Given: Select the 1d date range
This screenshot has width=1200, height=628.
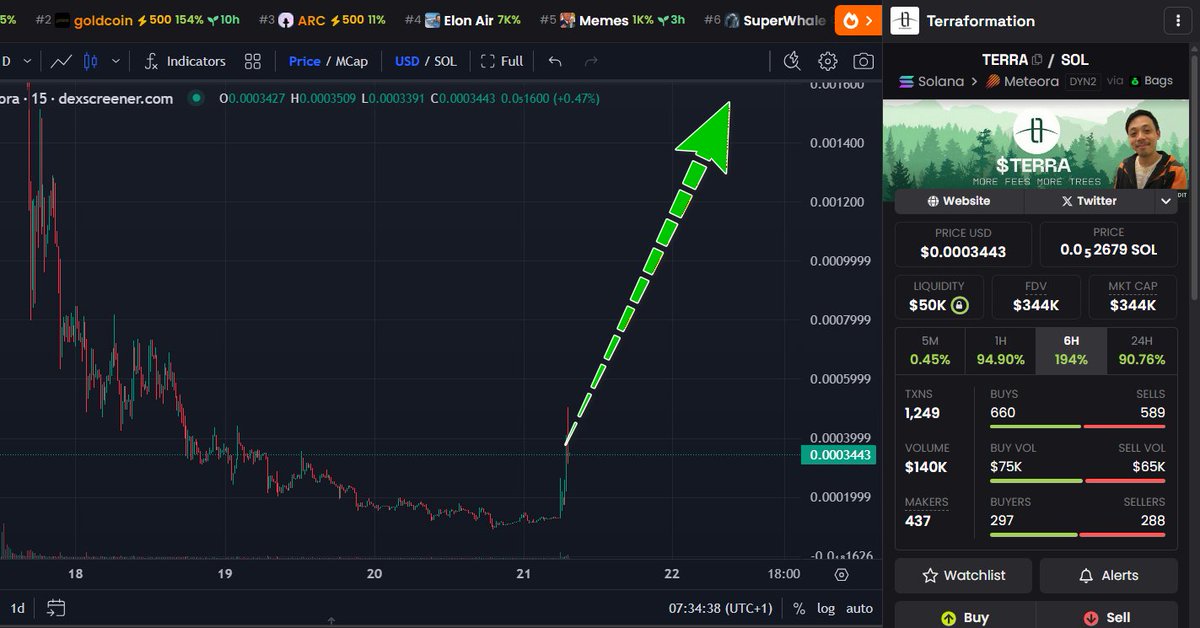Looking at the screenshot, I should coord(18,608).
